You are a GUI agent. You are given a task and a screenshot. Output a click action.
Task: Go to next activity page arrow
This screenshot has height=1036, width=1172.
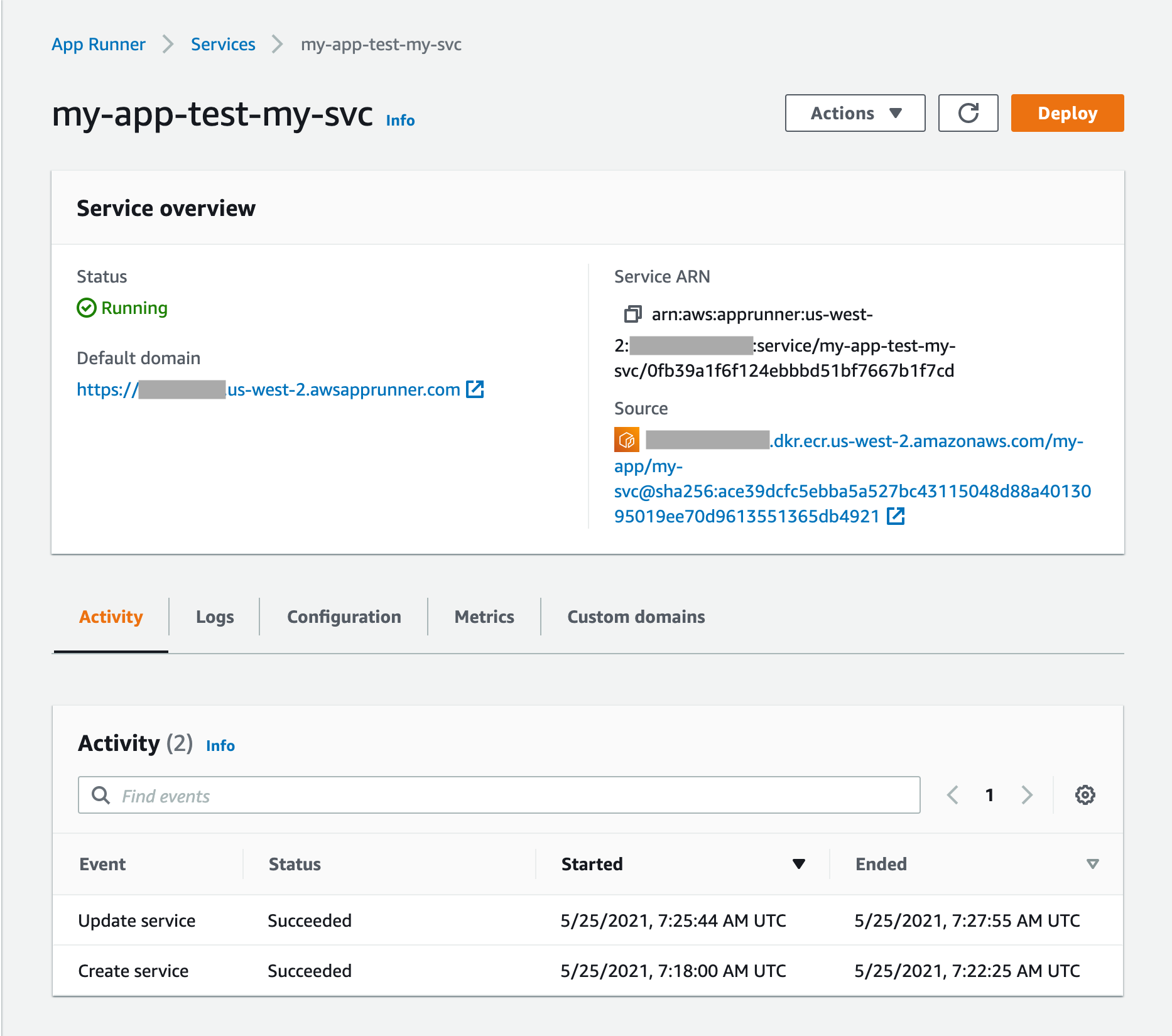[1027, 795]
